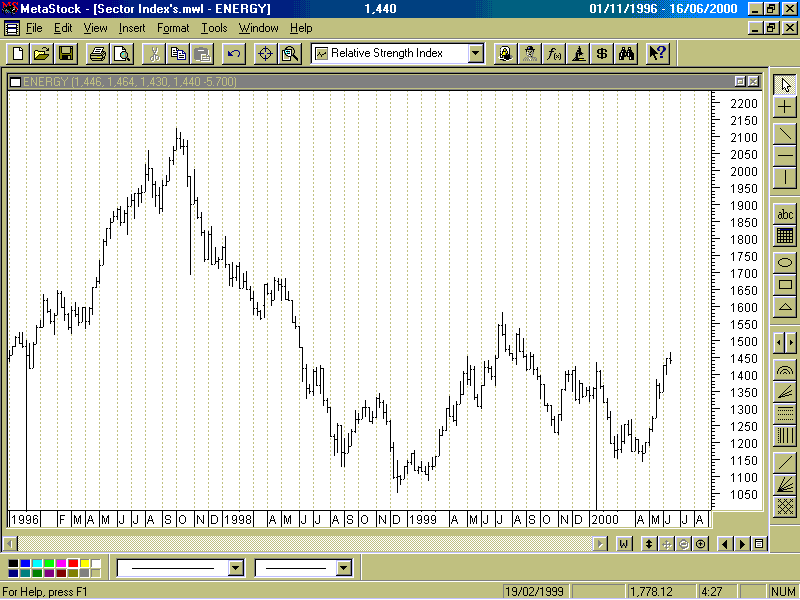Open the Window menu
Screen dimensions: 800x600
pyautogui.click(x=258, y=28)
